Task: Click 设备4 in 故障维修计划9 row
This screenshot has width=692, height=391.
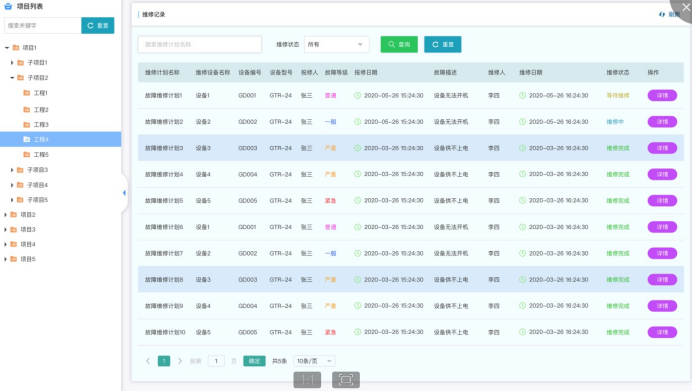Action: 203,306
